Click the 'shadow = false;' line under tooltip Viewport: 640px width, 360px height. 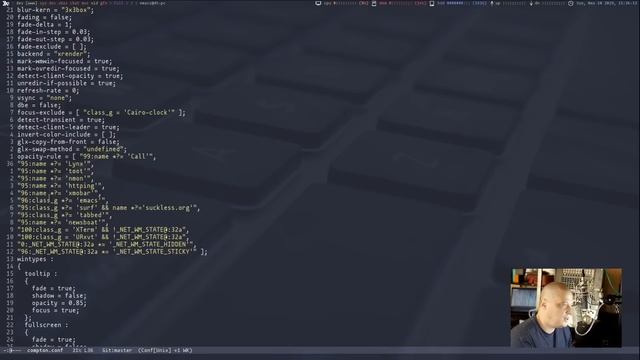pyautogui.click(x=59, y=296)
